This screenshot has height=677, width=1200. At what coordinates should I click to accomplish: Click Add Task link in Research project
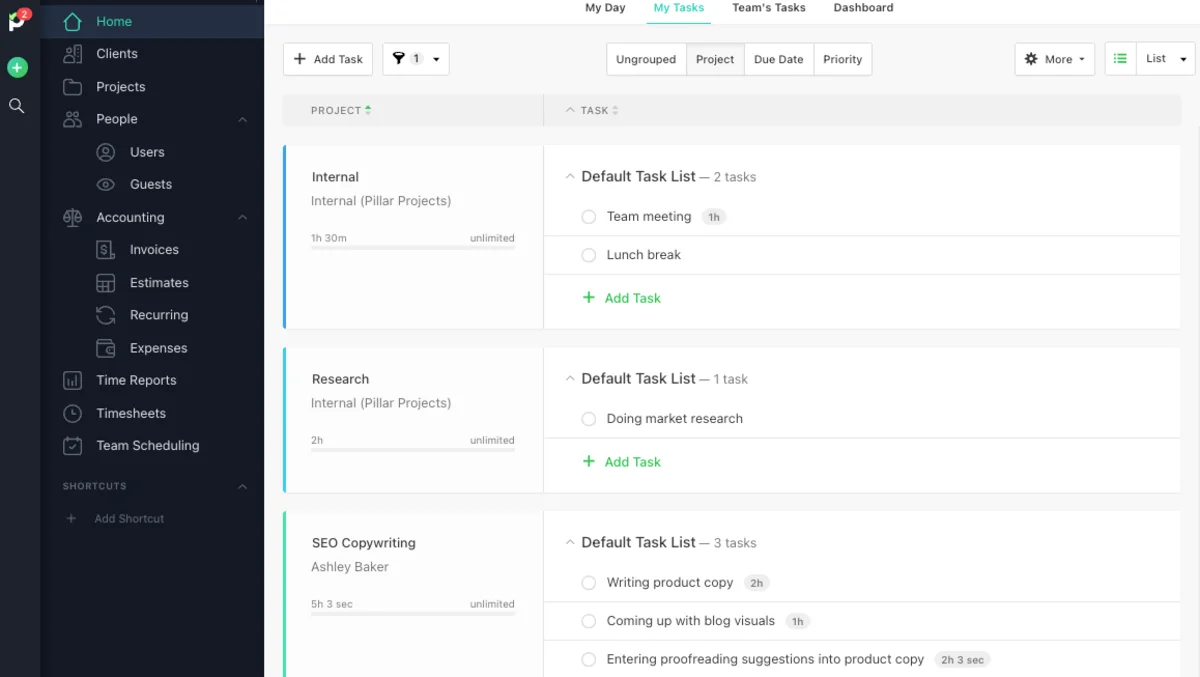click(632, 462)
